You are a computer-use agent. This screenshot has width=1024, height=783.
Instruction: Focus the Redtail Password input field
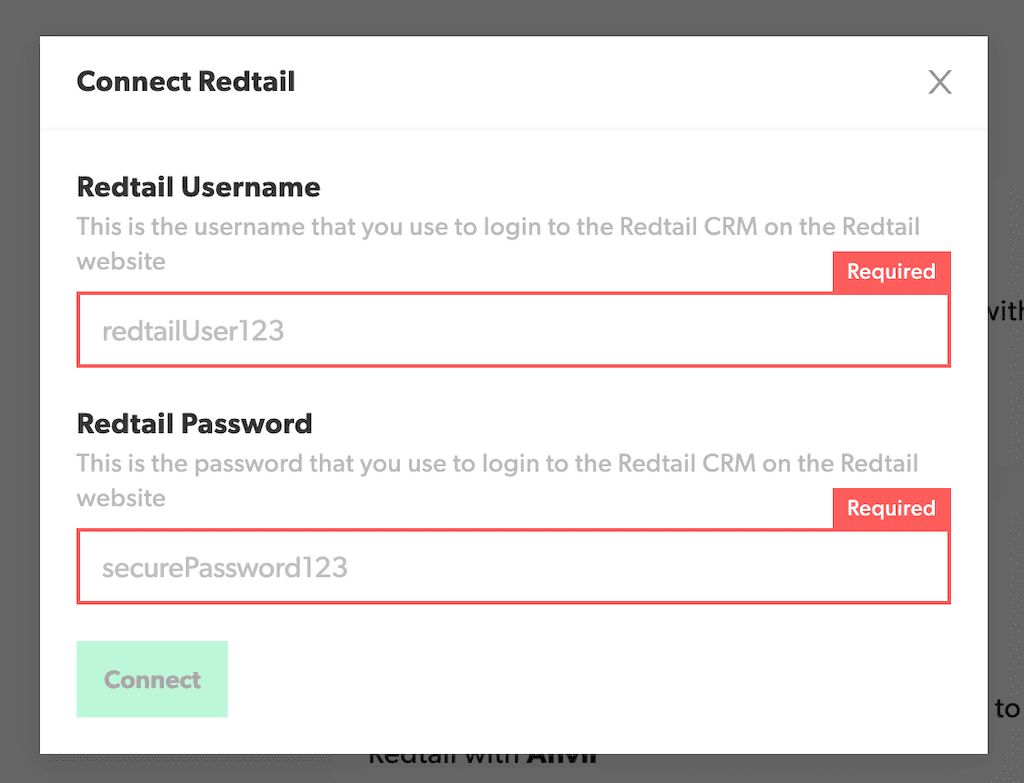(x=513, y=567)
